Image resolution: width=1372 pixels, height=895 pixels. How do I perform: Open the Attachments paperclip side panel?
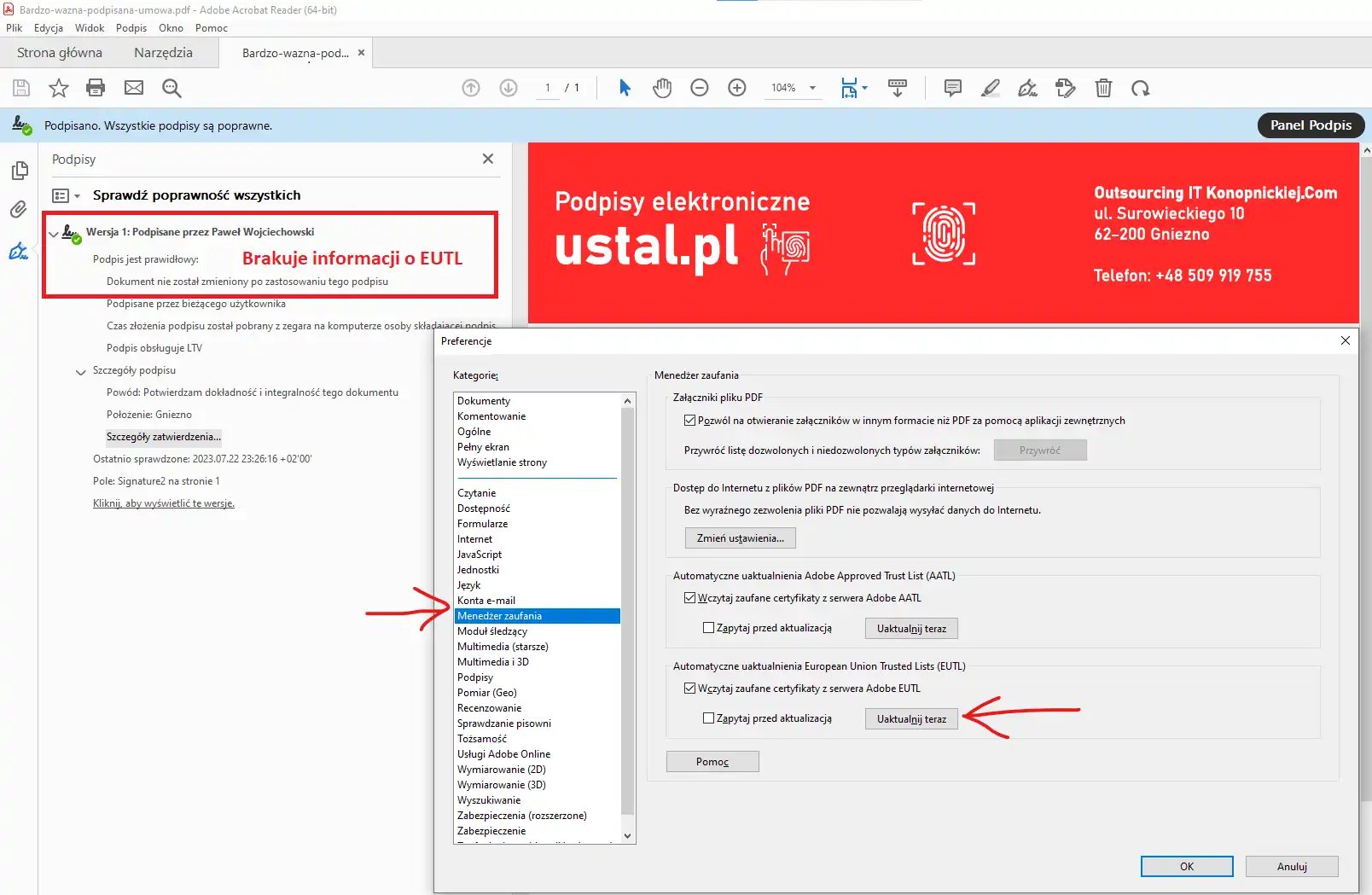coord(19,210)
